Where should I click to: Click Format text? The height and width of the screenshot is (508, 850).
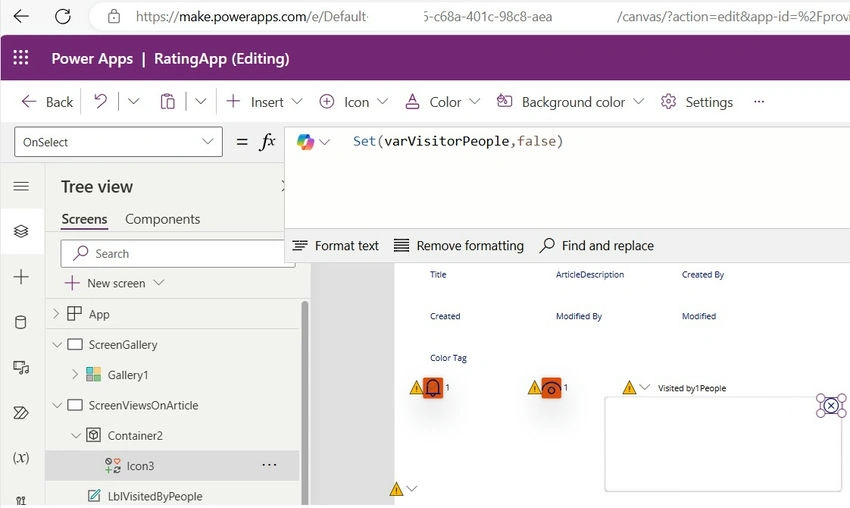(x=335, y=246)
